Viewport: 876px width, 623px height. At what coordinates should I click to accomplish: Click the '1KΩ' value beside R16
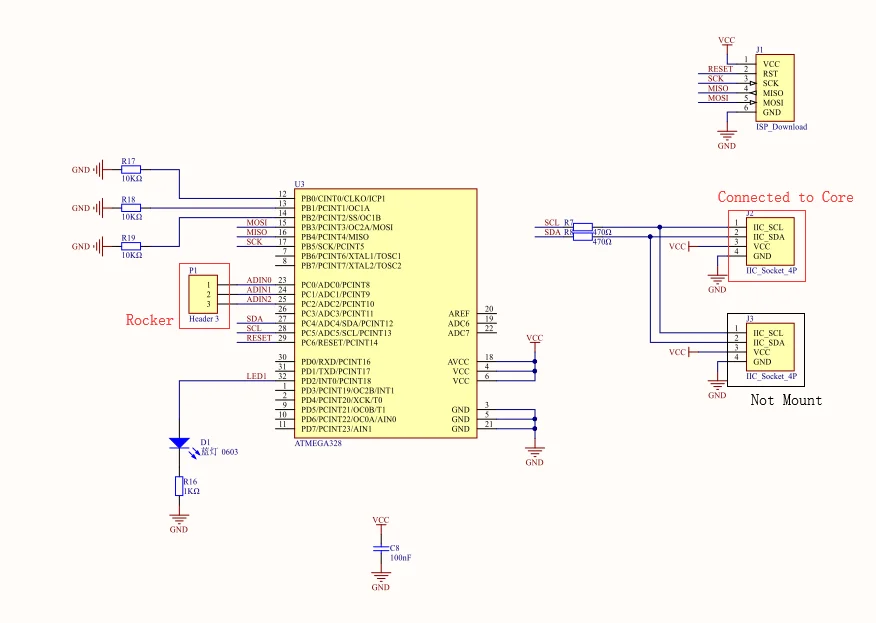coord(192,491)
